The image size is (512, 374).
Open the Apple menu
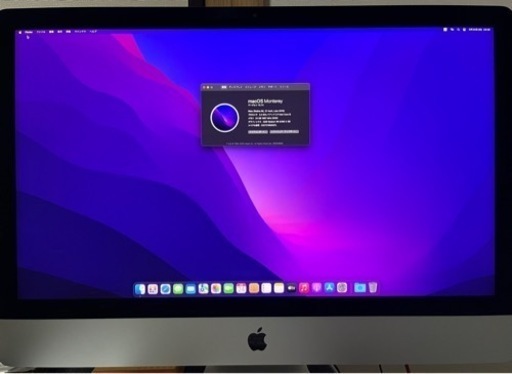point(20,32)
